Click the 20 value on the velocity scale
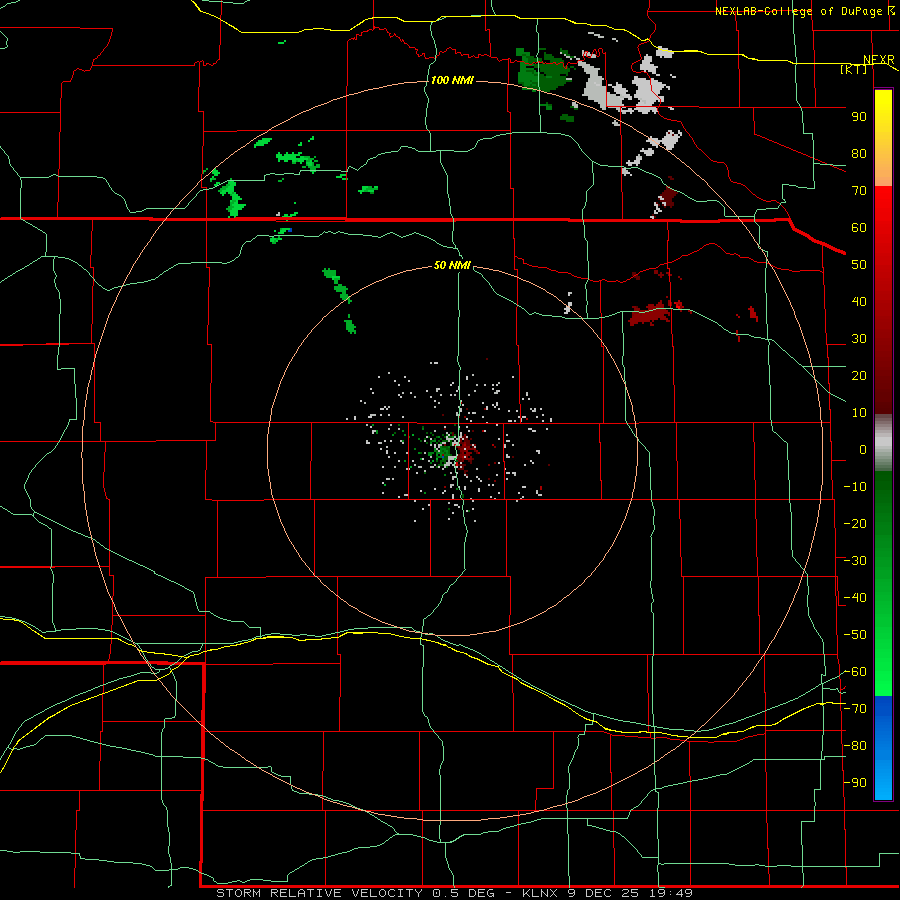The image size is (900, 900). click(x=859, y=375)
